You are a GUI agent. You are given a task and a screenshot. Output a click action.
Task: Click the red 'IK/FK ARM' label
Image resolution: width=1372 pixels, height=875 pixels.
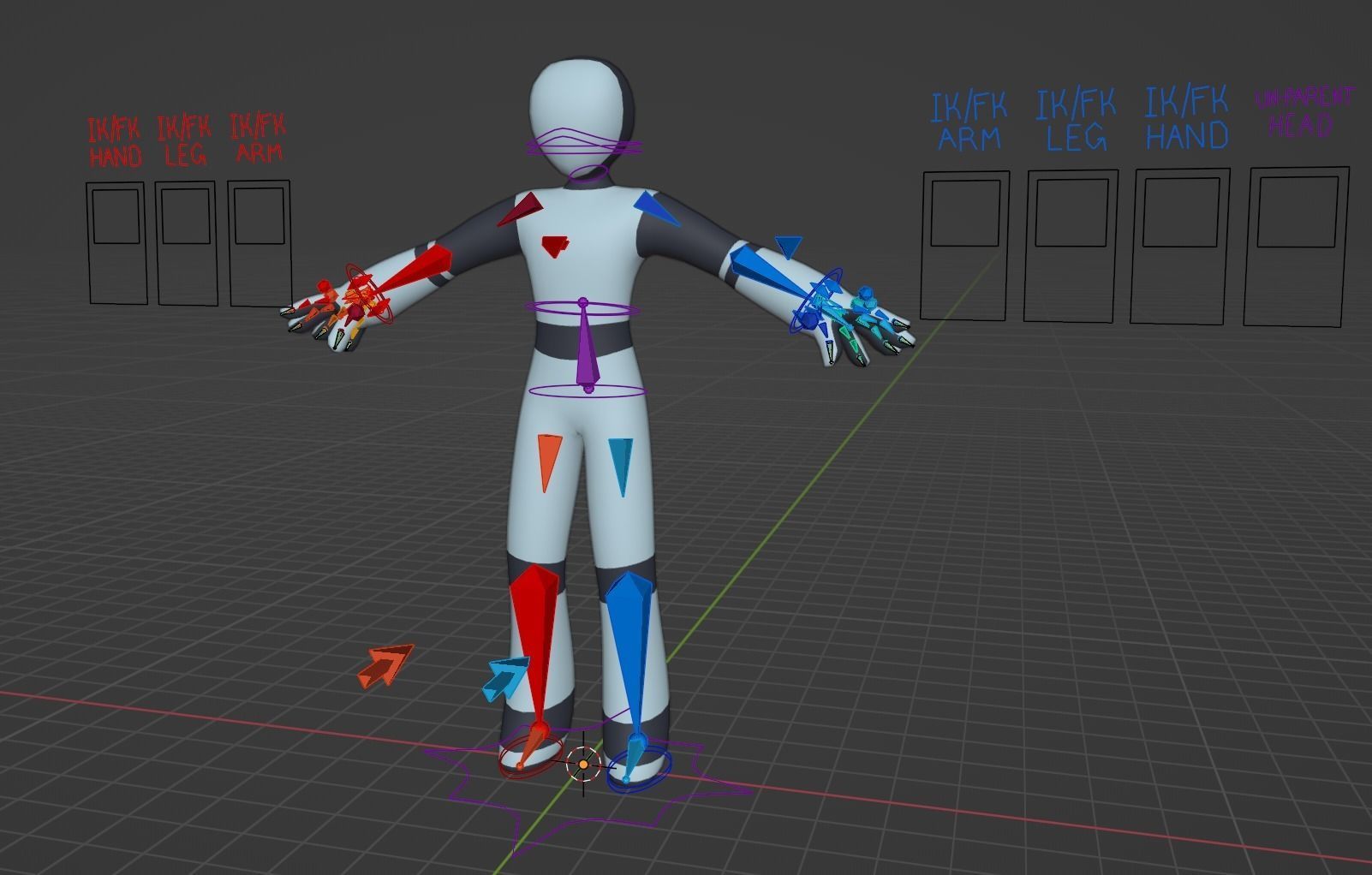[258, 137]
